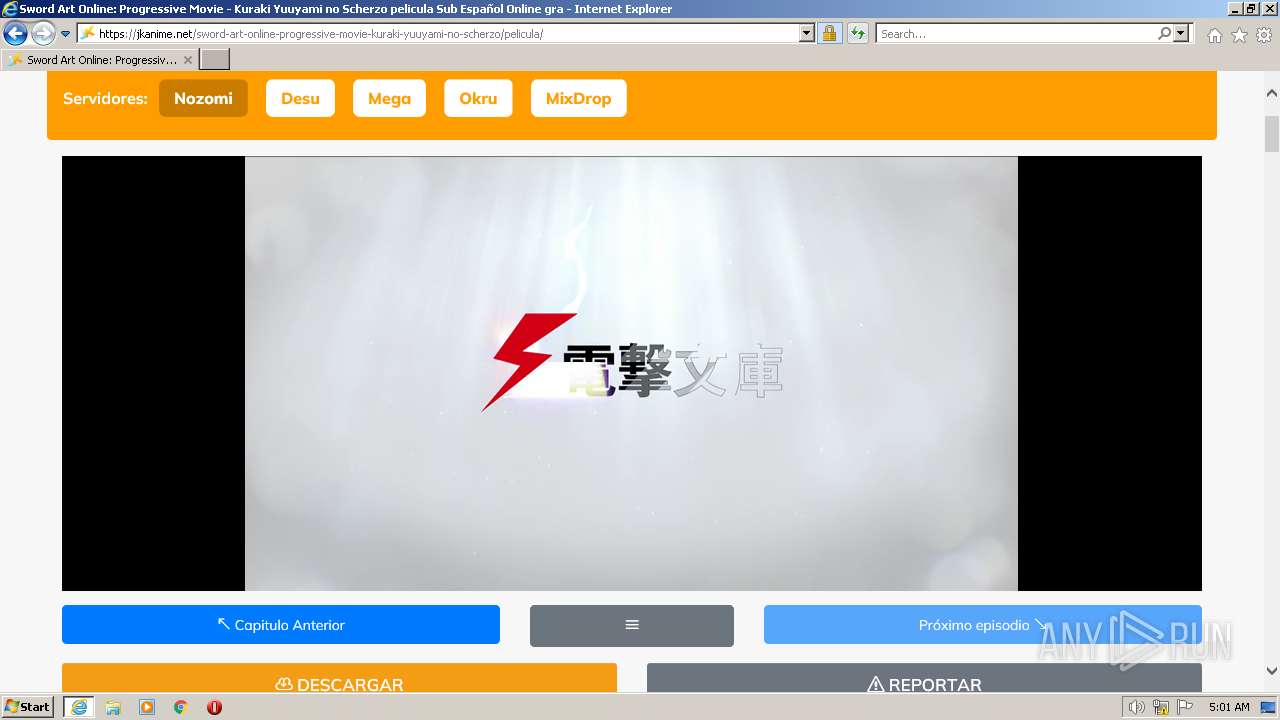Image resolution: width=1280 pixels, height=720 pixels.
Task: Switch to the Okru server
Action: pyautogui.click(x=478, y=98)
